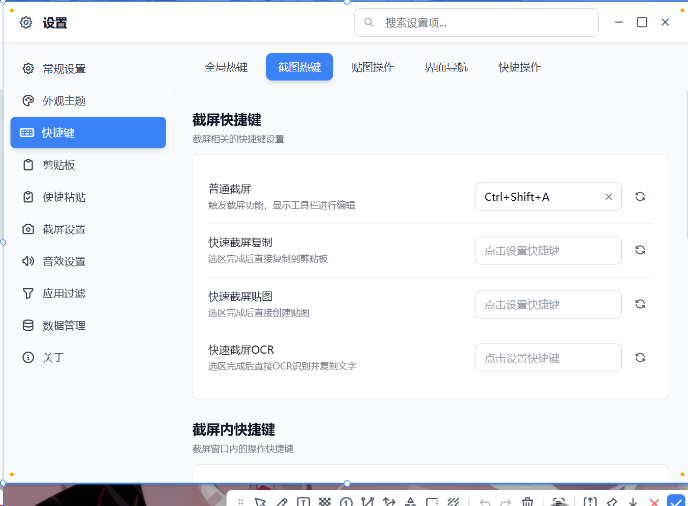Click the 截屏快捷键 section heading

click(227, 120)
